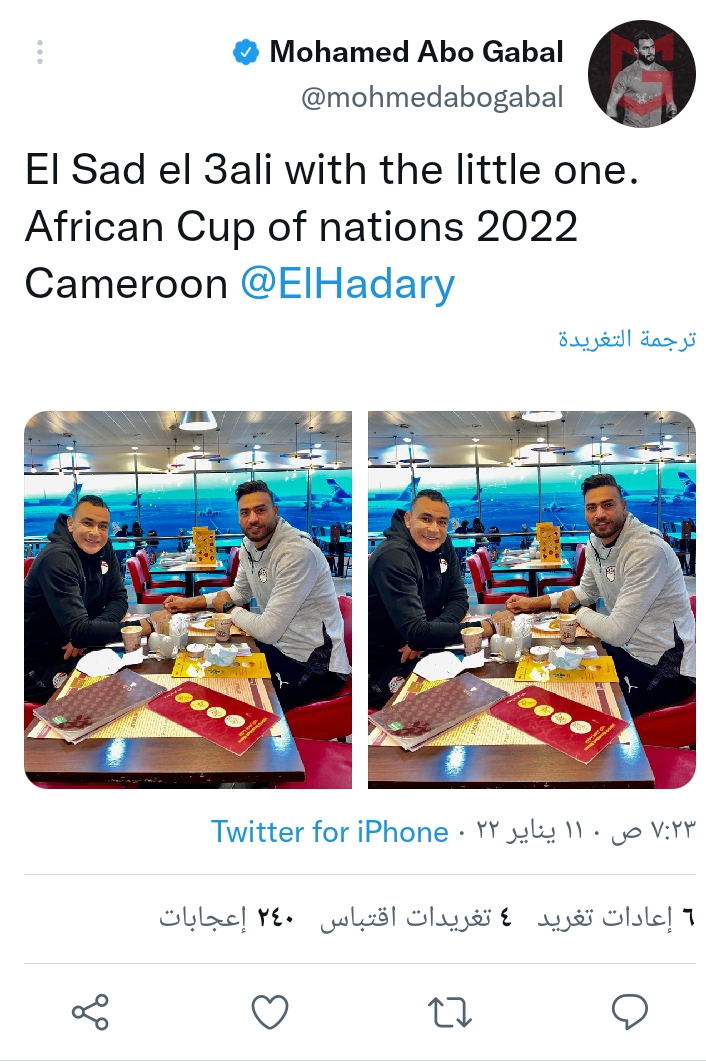
Task: Reply using the speech bubble icon
Action: click(x=629, y=1013)
